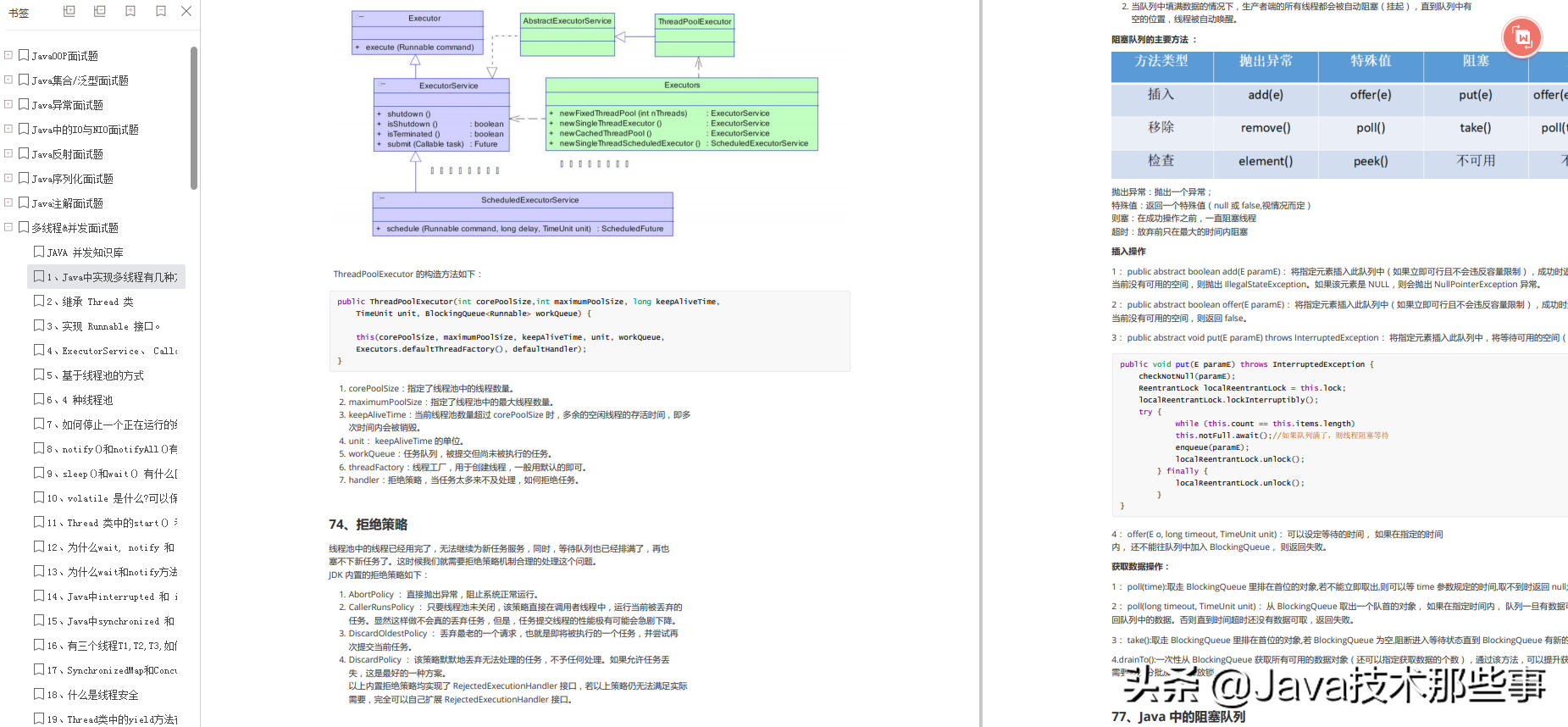
Task: Click bookmark icon beside 3、实现 Runnable 接口
Action: pos(39,325)
